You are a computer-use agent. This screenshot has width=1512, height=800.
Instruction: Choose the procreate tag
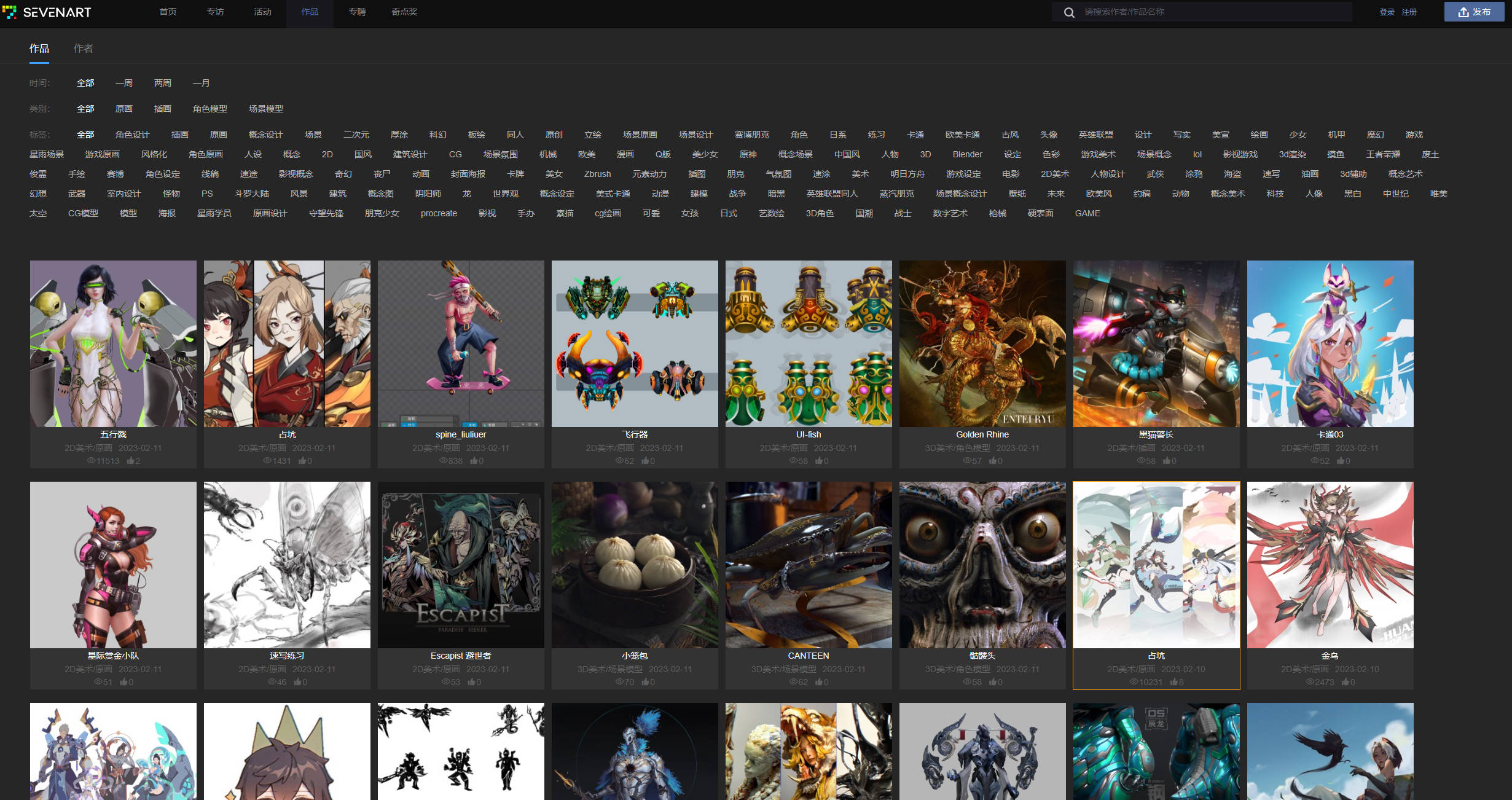[x=439, y=213]
